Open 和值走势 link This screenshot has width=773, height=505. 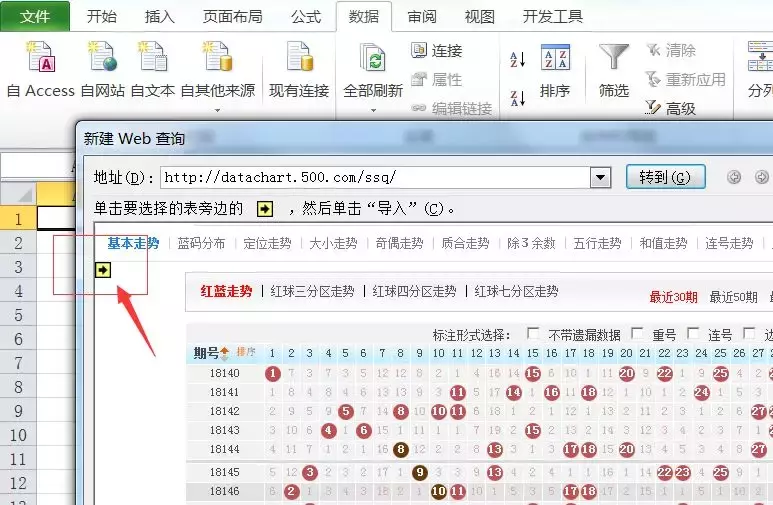pos(664,243)
